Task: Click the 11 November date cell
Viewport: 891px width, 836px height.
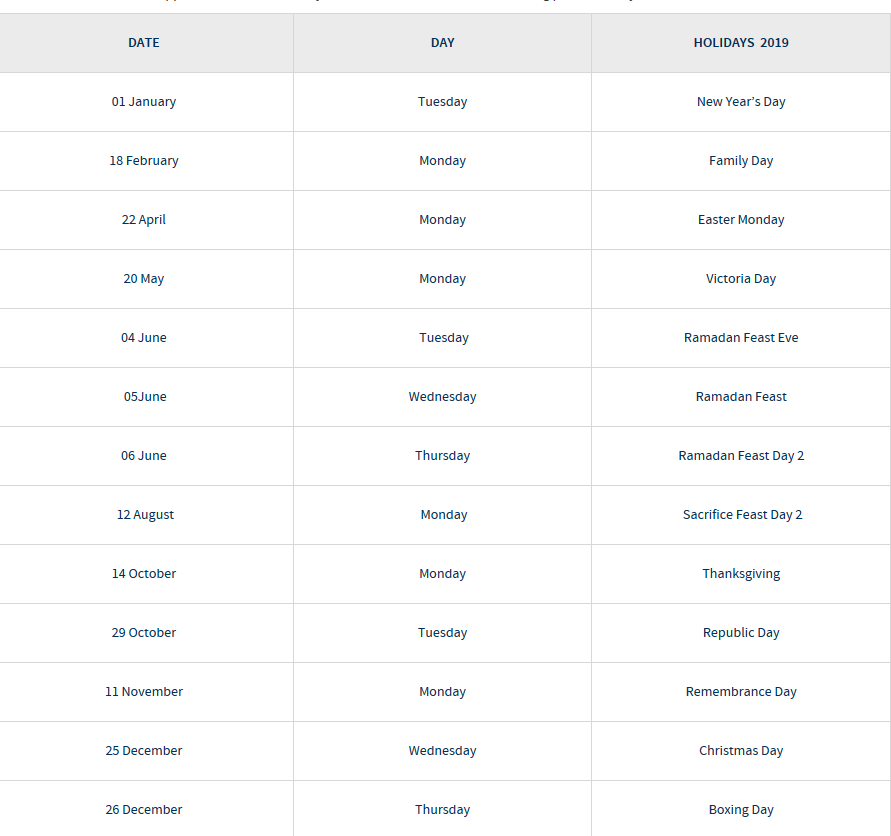Action: click(144, 692)
